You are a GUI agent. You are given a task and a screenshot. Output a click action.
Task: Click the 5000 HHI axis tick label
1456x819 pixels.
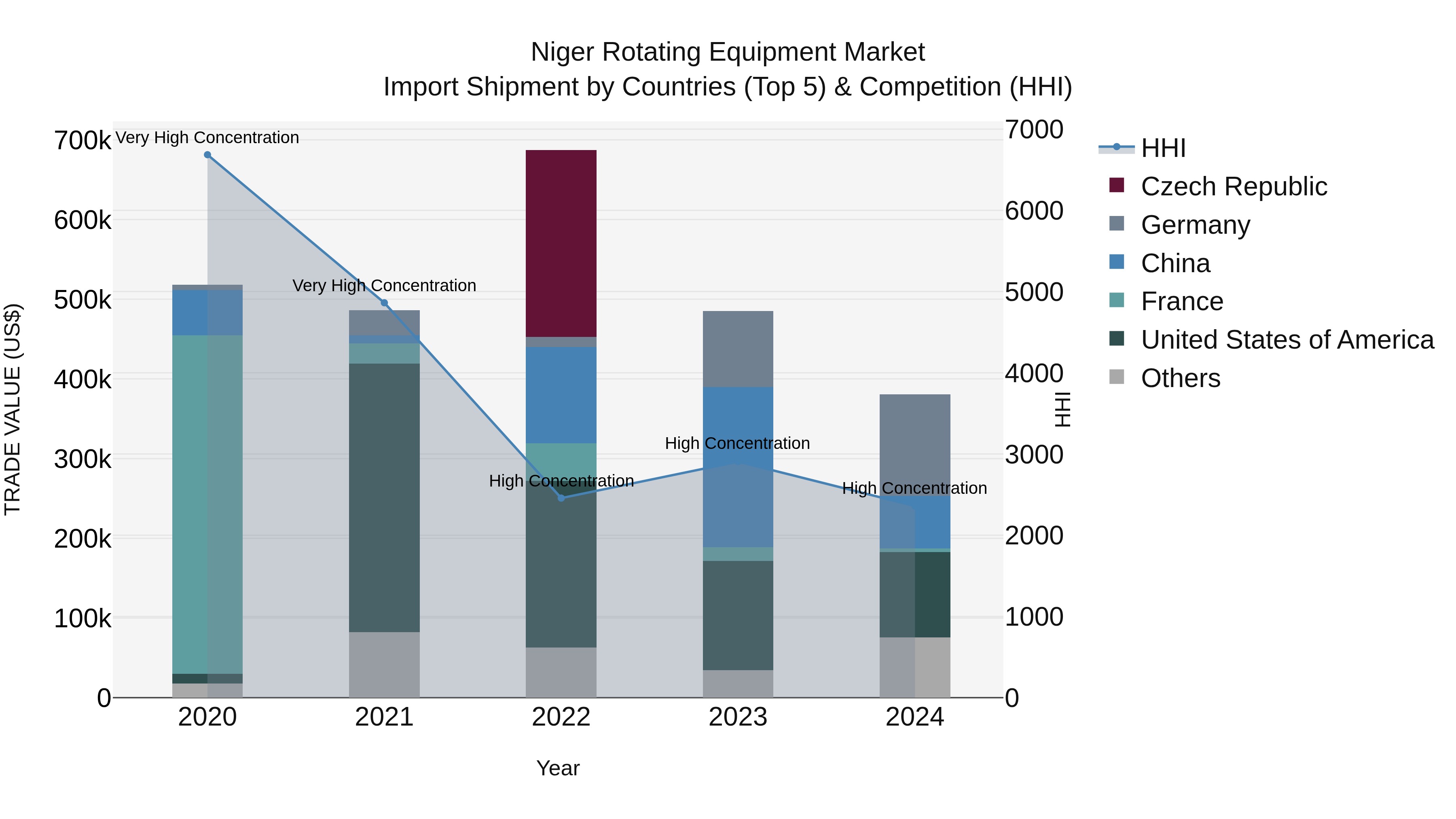pyautogui.click(x=1034, y=292)
